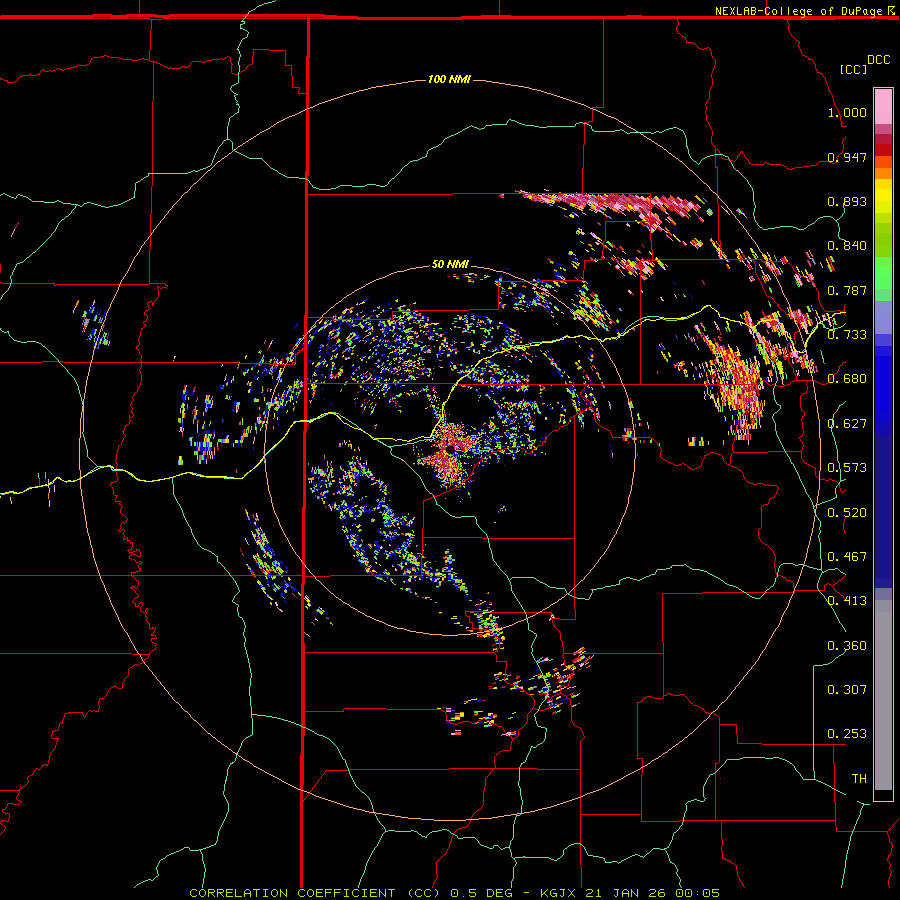Select the 0.307 color scale value
This screenshot has width=900, height=900.
point(847,689)
